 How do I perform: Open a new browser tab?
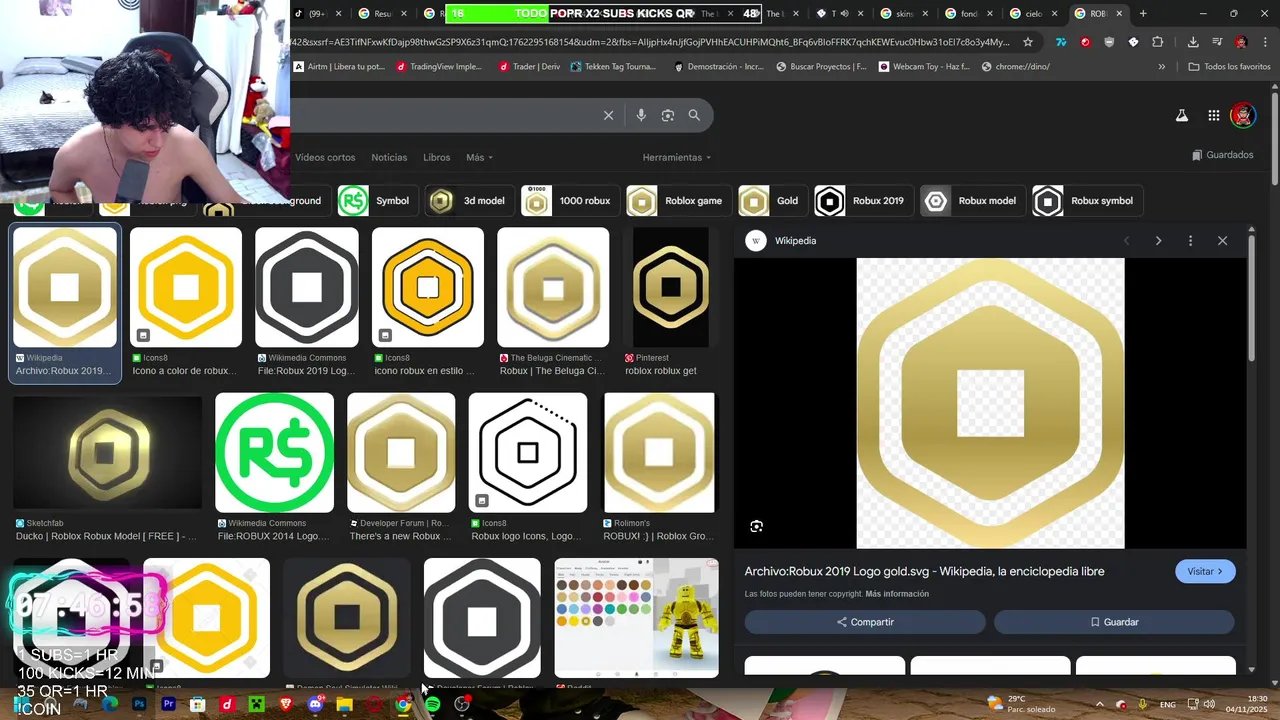coord(1143,13)
